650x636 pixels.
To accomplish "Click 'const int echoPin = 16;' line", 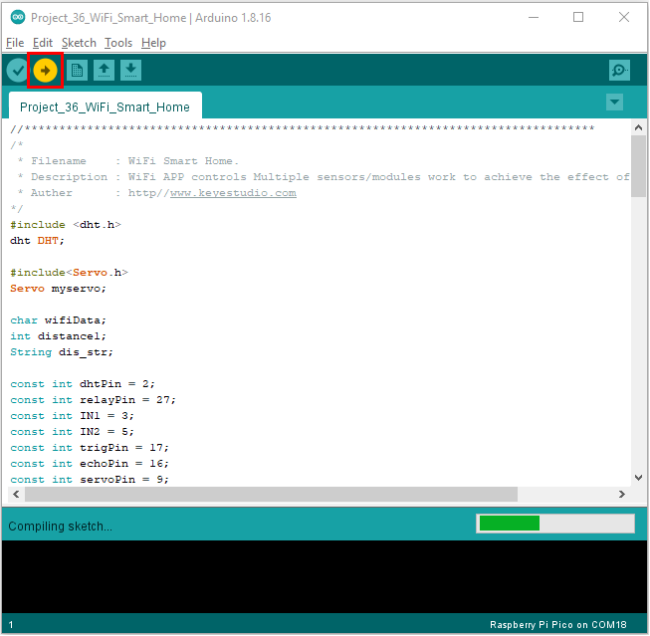I will [x=90, y=464].
